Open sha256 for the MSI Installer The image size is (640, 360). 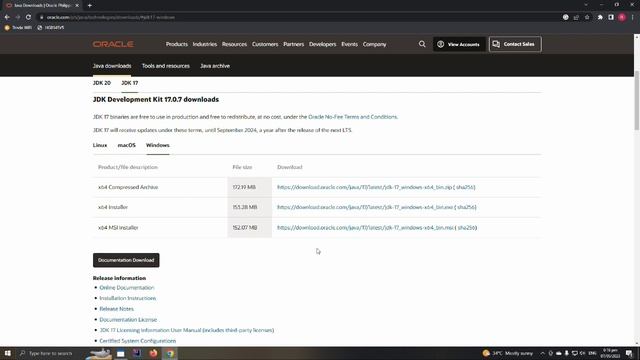tap(467, 227)
